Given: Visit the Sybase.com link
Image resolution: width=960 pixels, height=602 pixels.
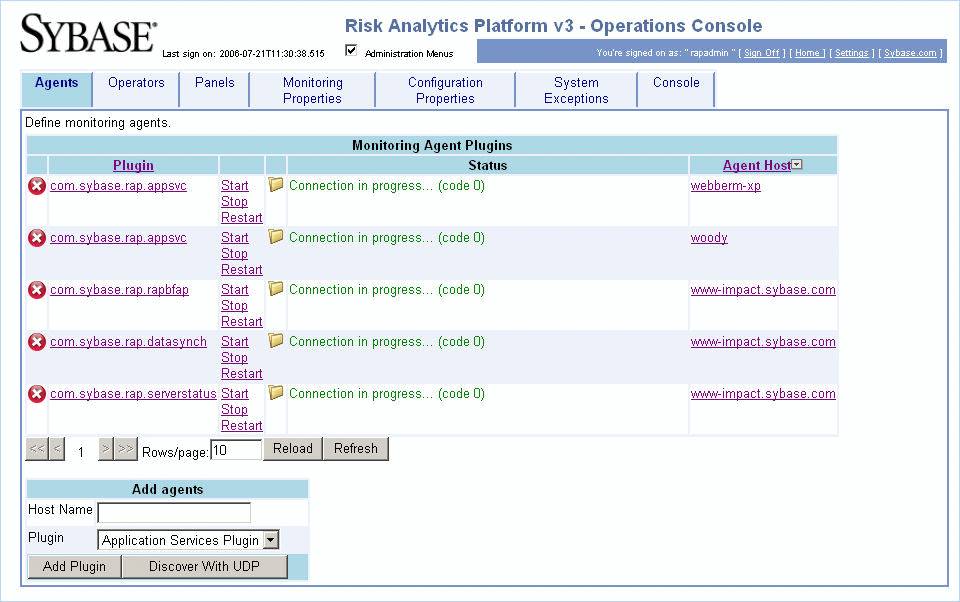Looking at the screenshot, I should [910, 53].
